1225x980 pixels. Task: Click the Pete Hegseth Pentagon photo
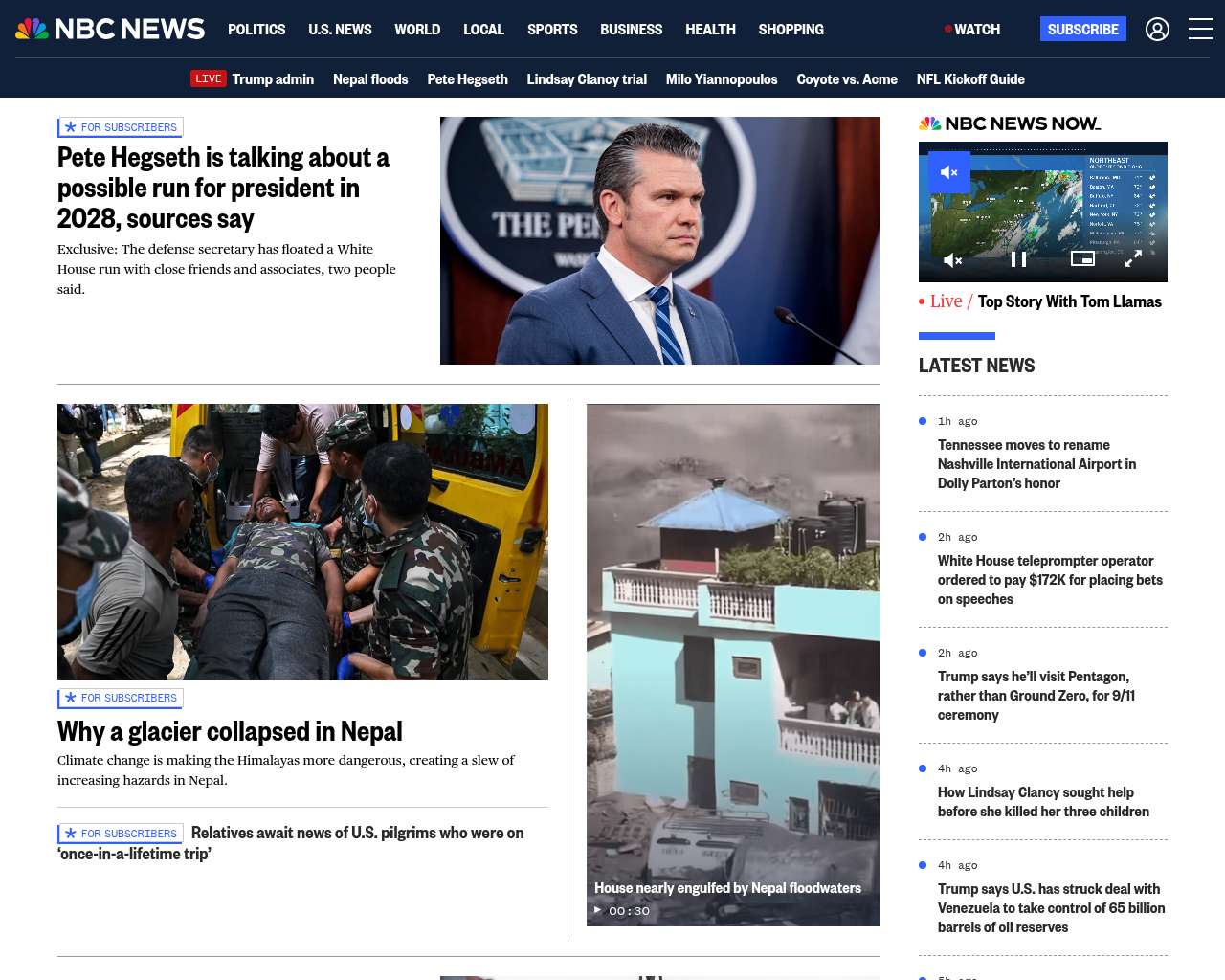660,240
